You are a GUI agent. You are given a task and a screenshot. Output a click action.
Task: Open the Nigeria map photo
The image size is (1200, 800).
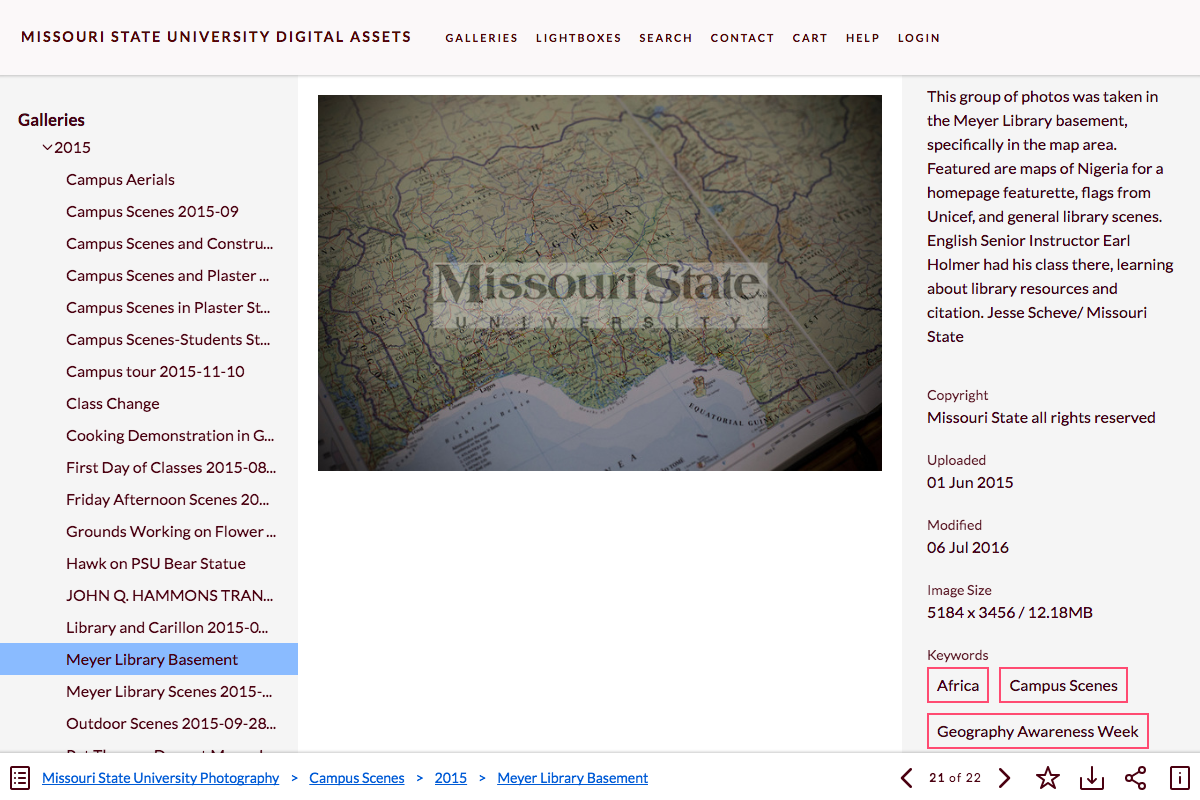coord(600,283)
